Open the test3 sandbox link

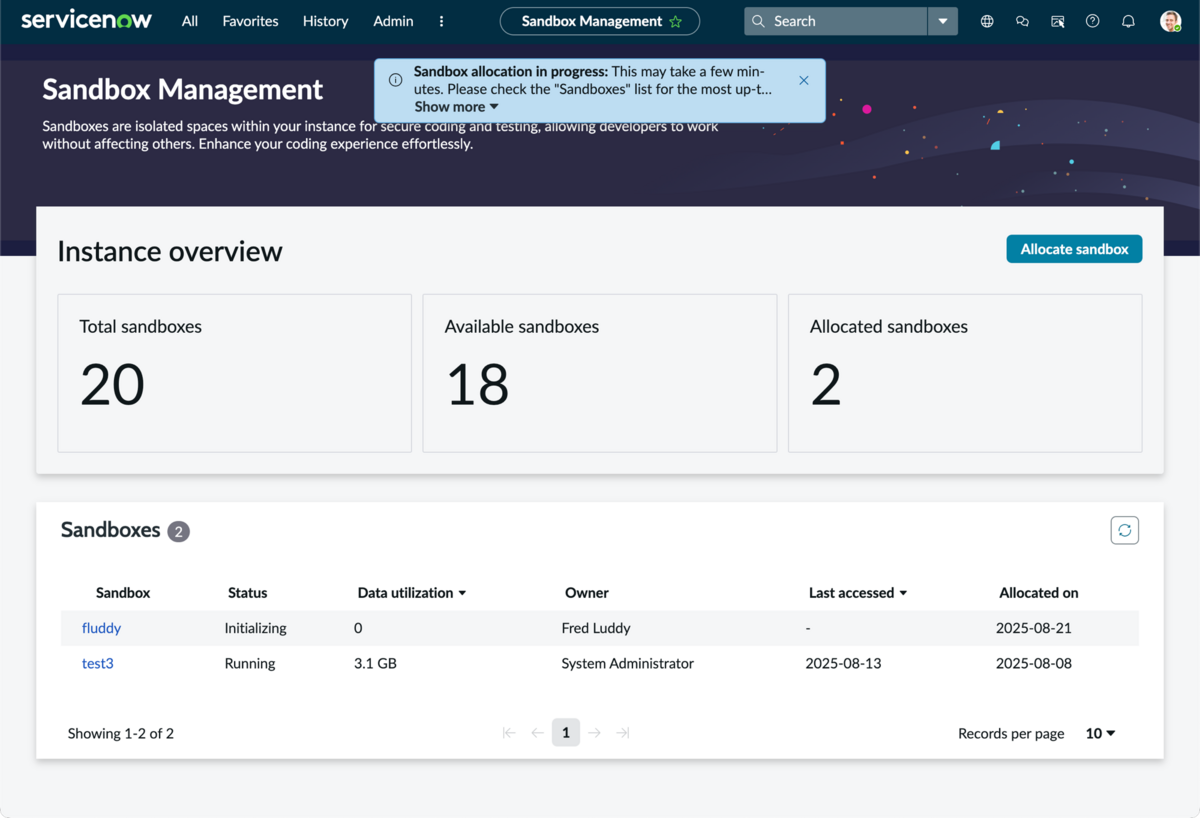pyautogui.click(x=97, y=663)
